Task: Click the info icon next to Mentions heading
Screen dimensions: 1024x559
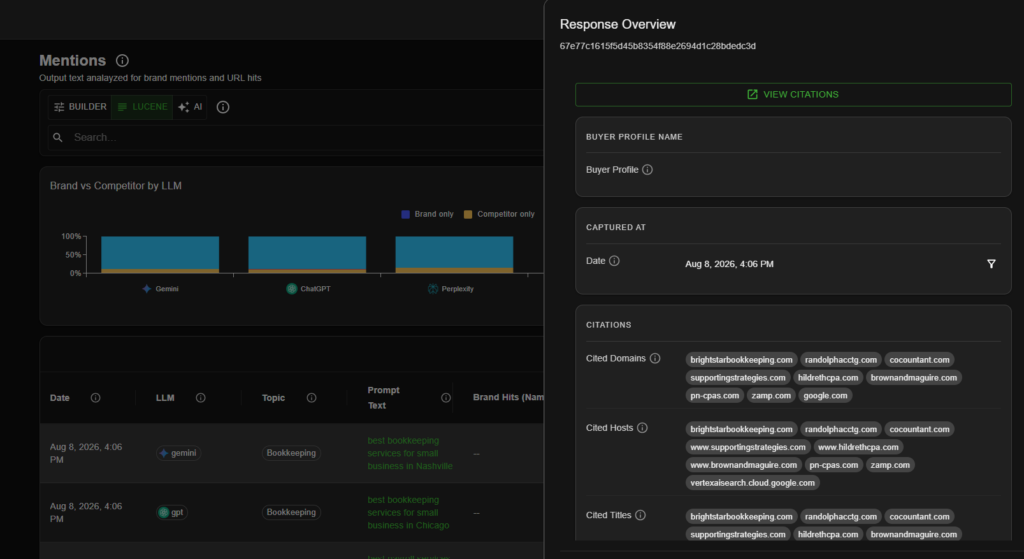Action: [122, 61]
